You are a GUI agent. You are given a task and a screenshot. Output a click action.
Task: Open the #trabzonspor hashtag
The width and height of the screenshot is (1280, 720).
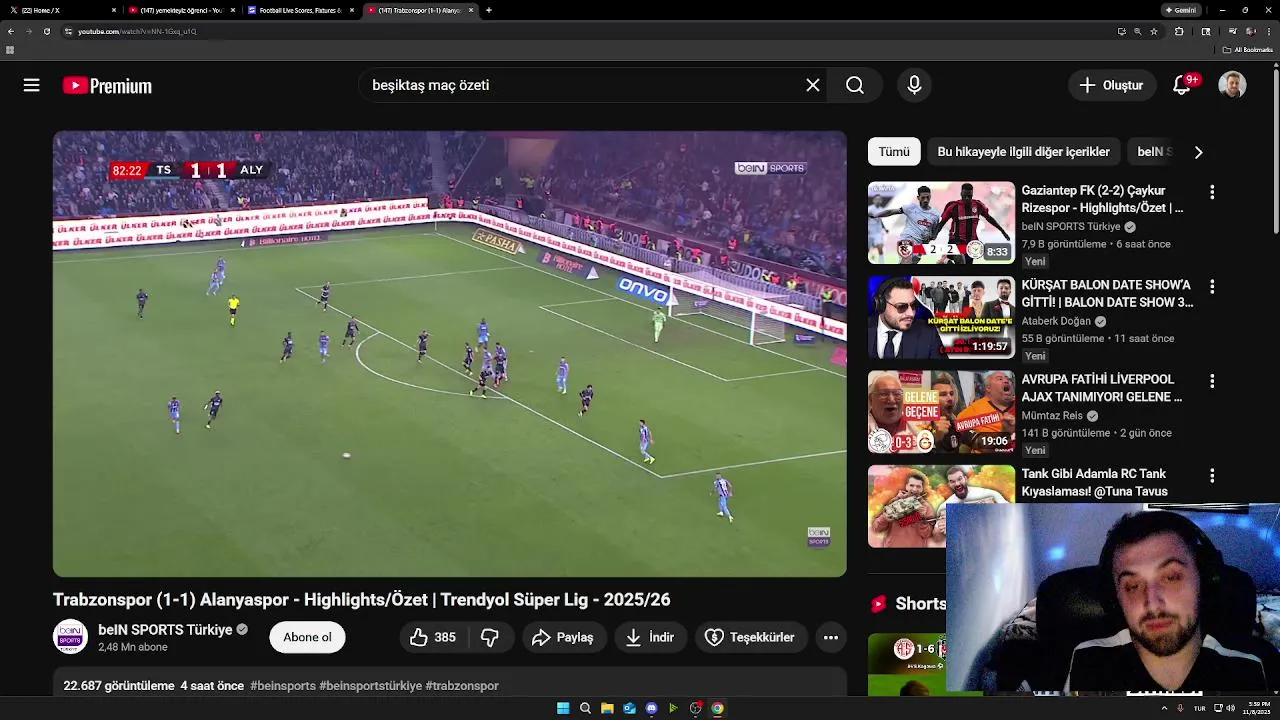[462, 686]
